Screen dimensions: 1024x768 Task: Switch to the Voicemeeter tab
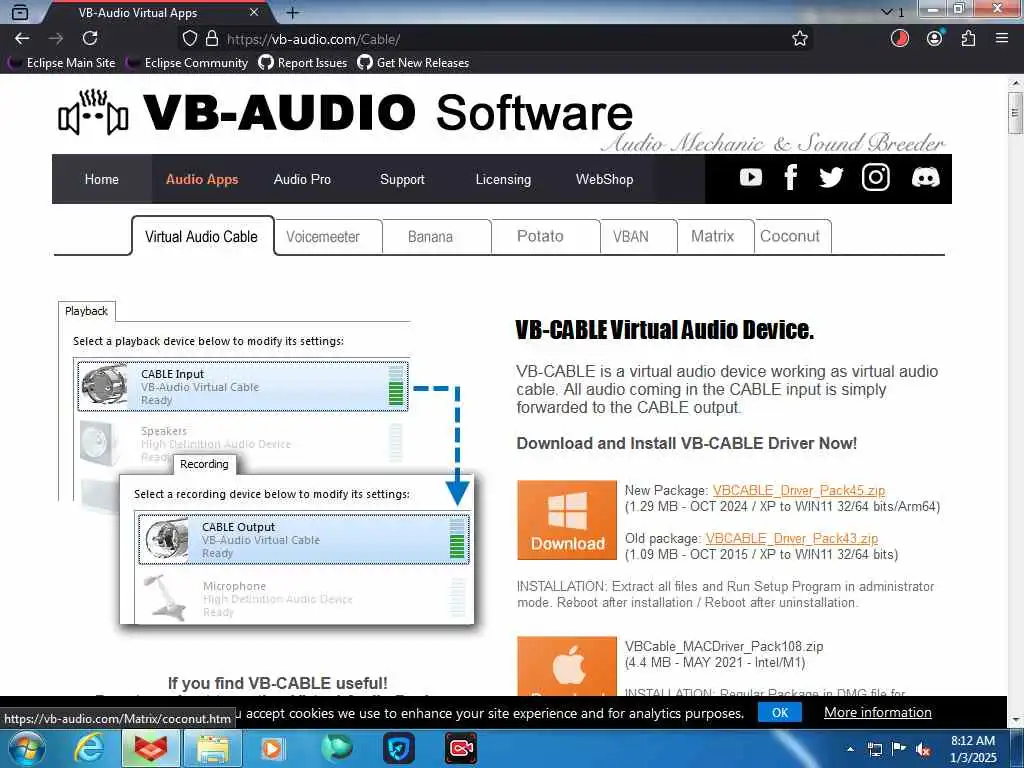328,237
